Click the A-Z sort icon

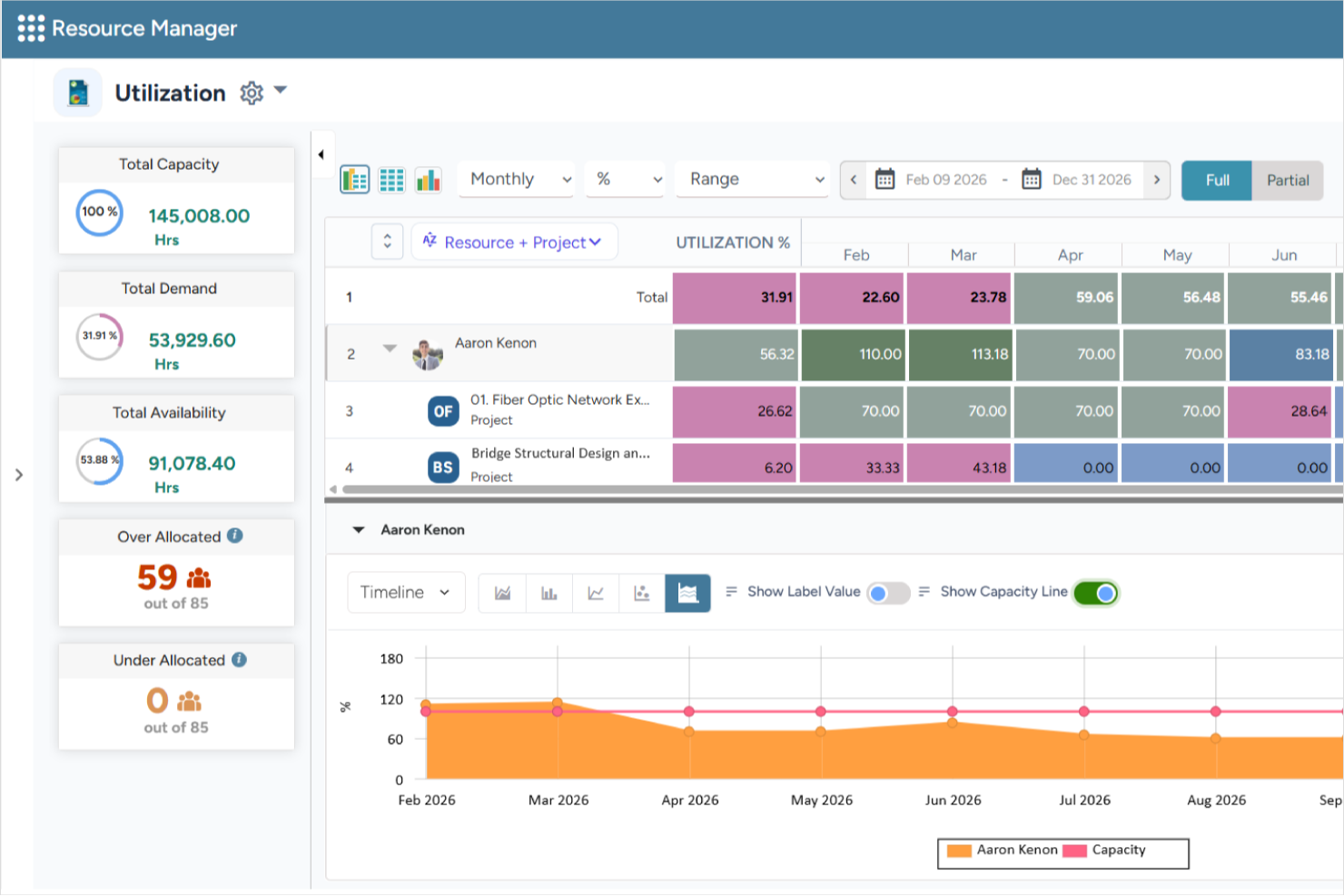[430, 240]
